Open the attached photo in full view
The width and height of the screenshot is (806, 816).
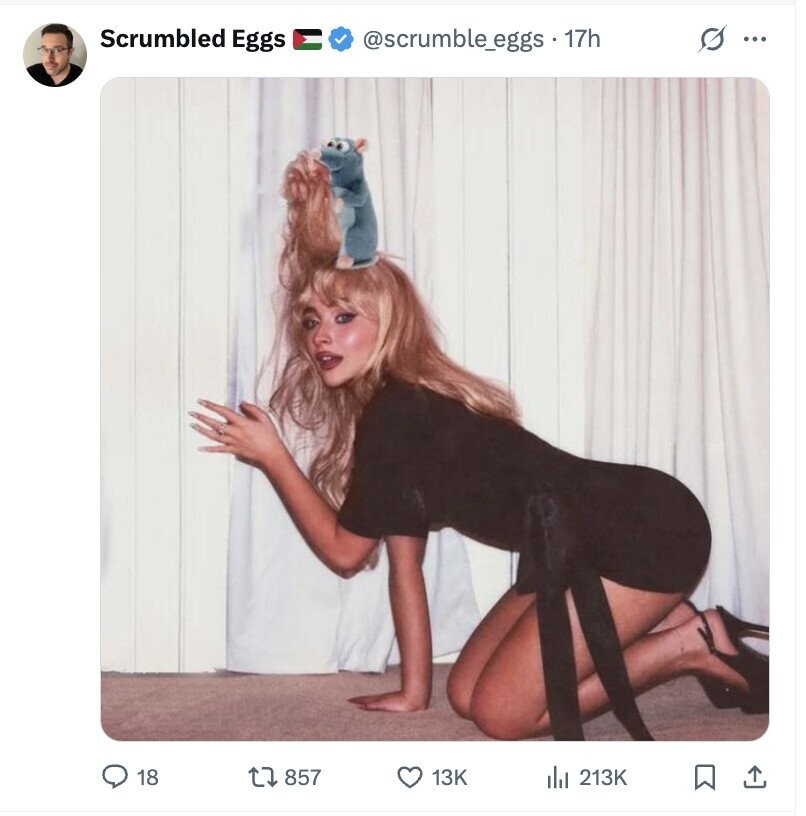click(434, 409)
